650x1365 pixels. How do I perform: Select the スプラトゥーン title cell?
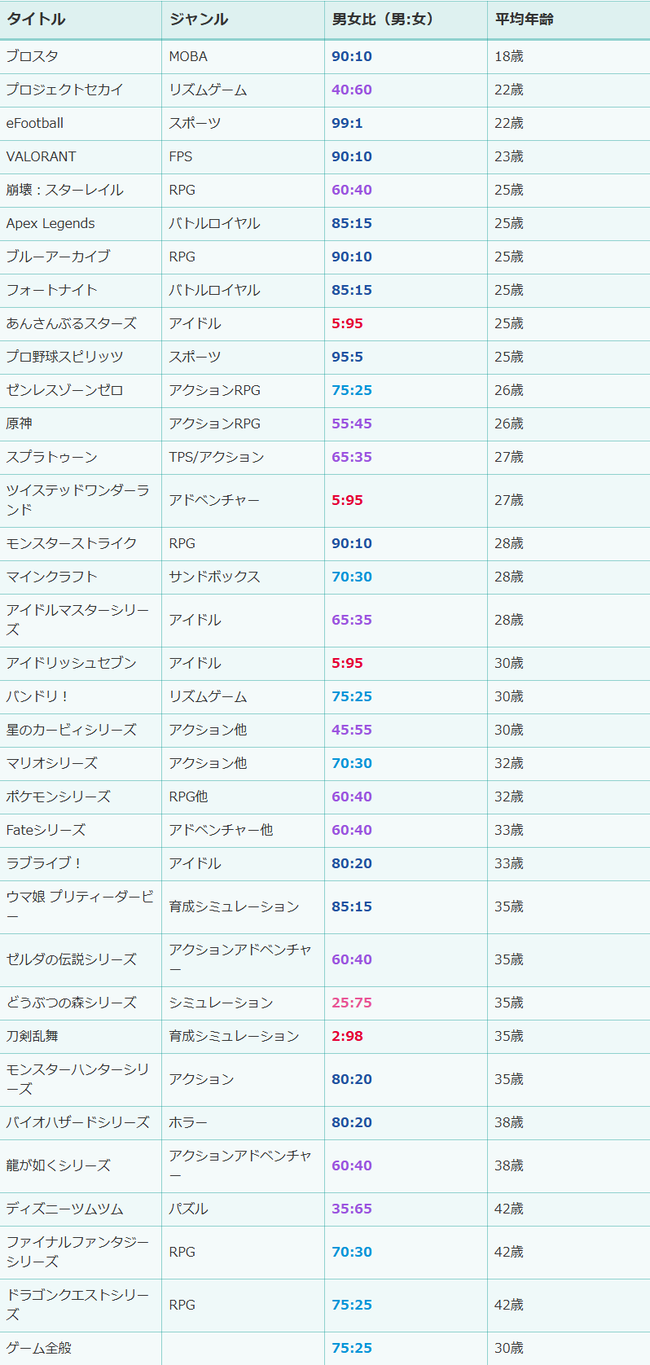[x=81, y=457]
